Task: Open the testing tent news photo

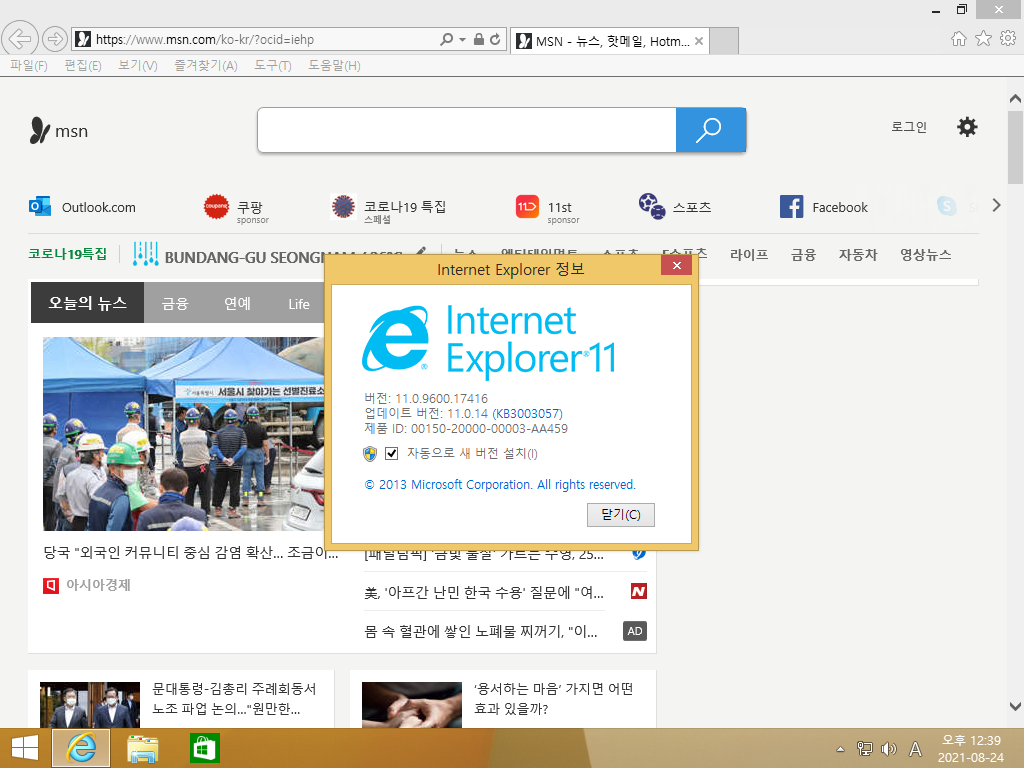Action: tap(184, 434)
